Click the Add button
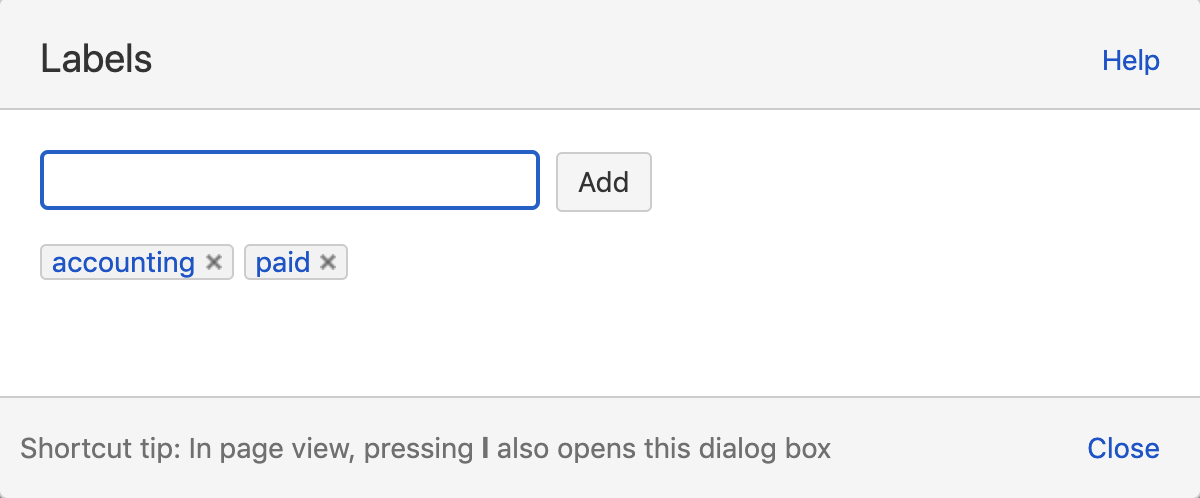This screenshot has width=1200, height=498. point(604,182)
